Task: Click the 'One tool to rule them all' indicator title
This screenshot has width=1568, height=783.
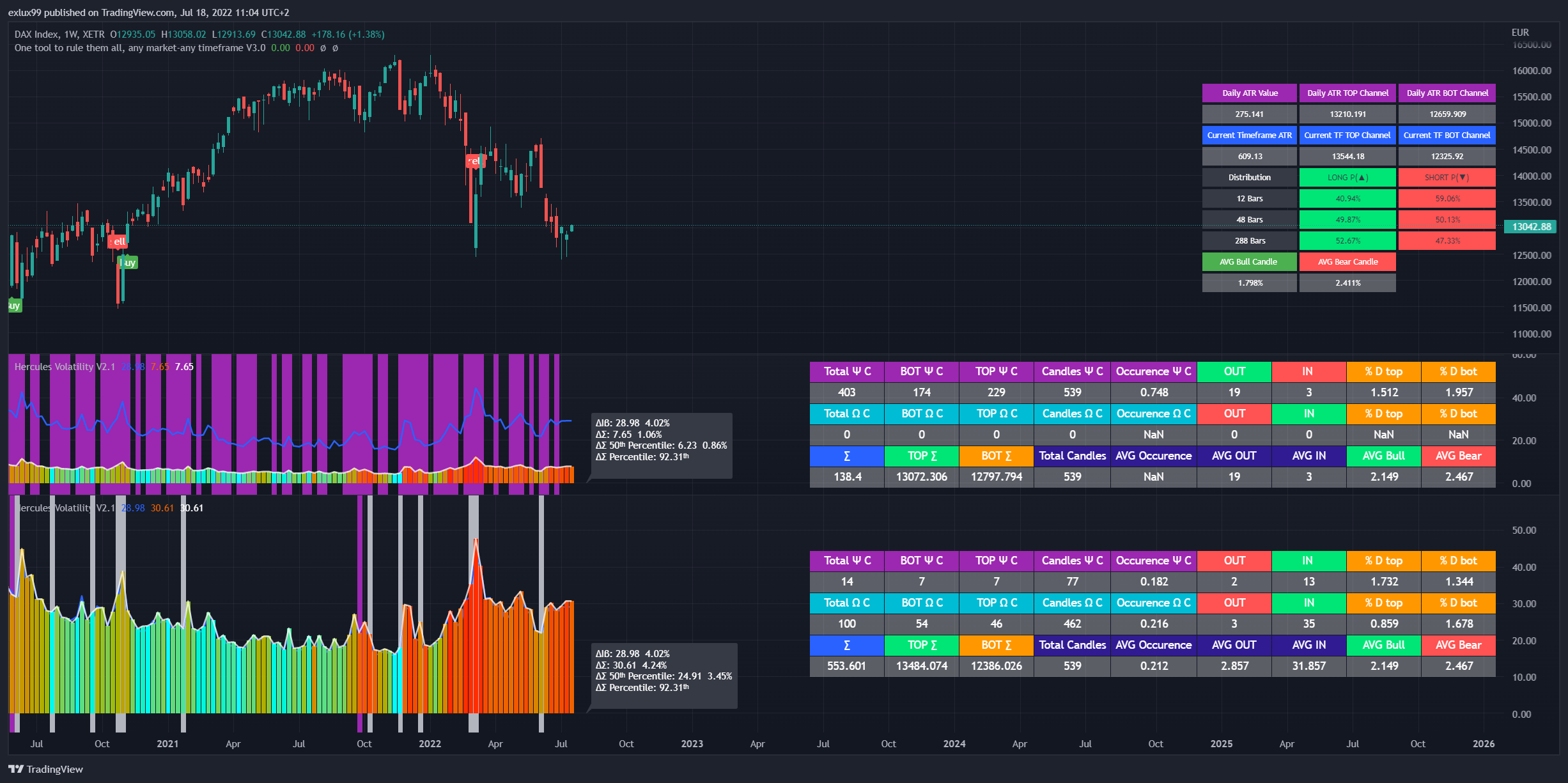Action: coord(139,48)
